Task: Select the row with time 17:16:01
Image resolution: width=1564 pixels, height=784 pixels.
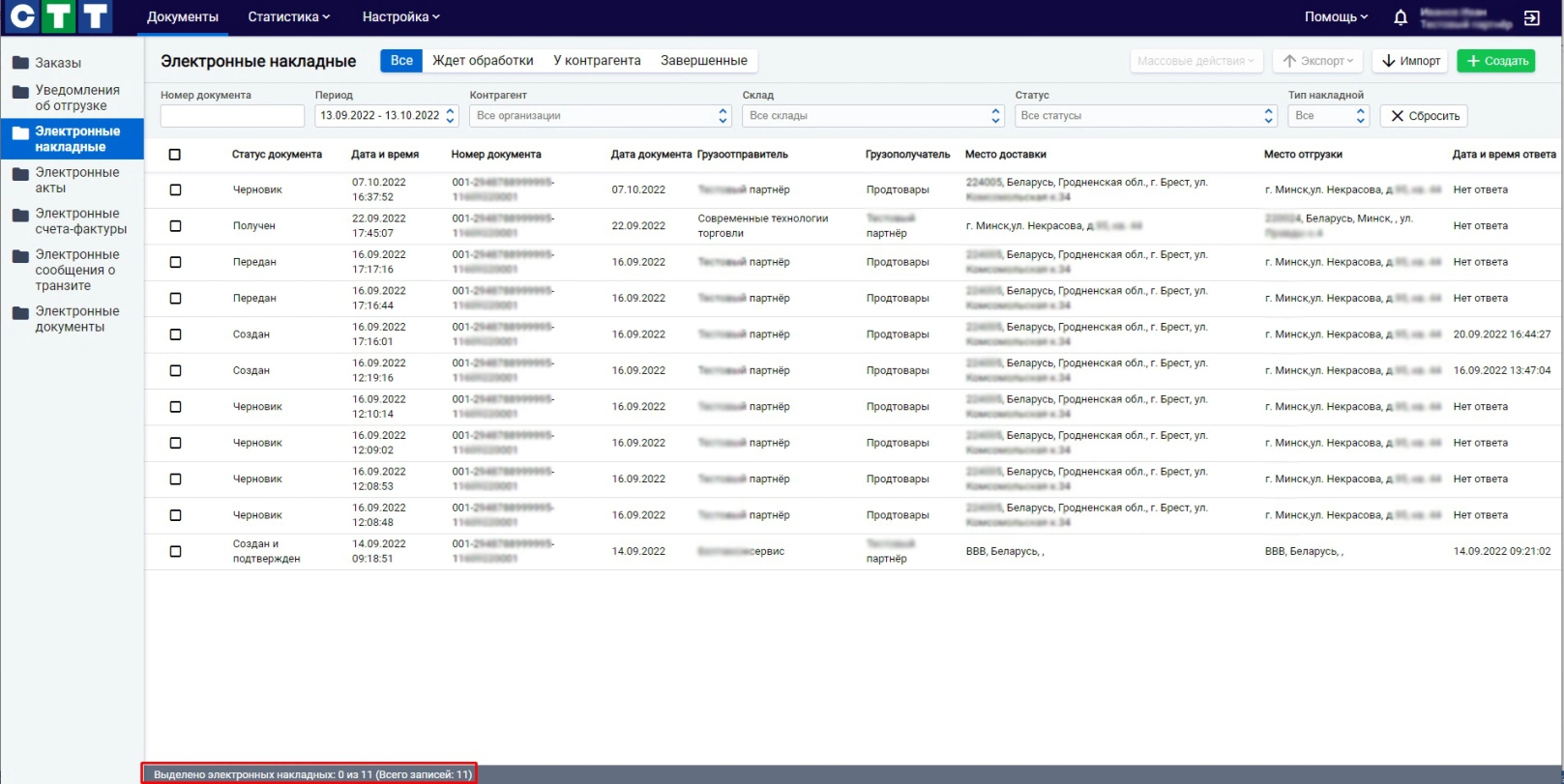Action: click(x=175, y=334)
